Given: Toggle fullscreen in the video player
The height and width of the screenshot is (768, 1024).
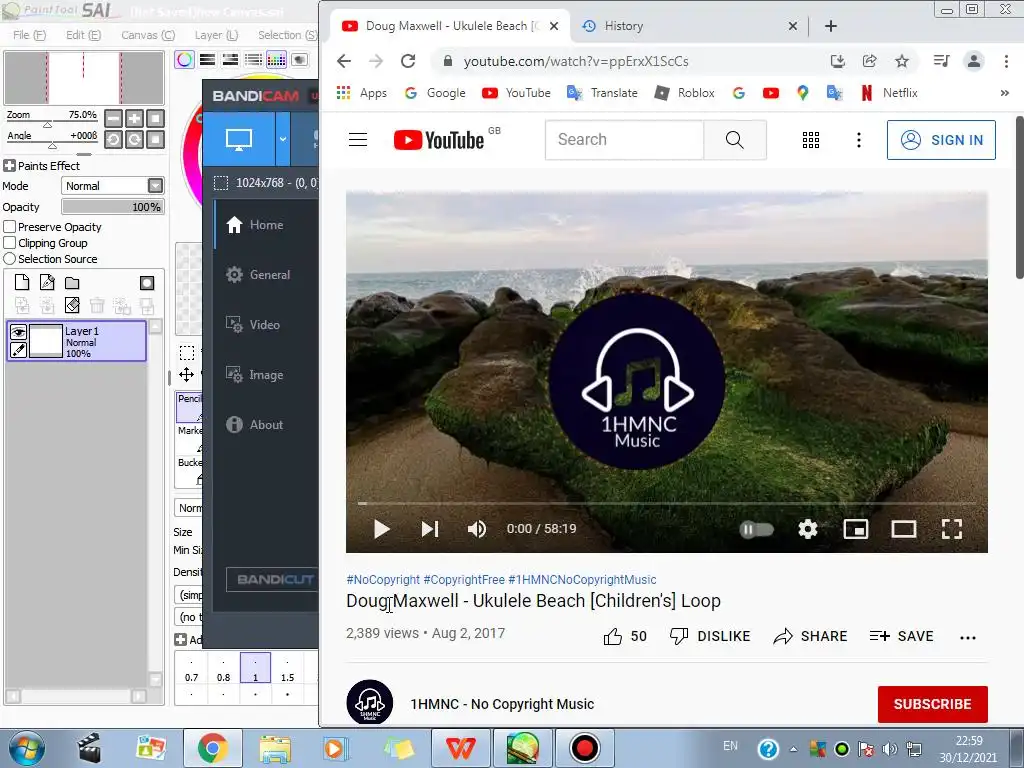Looking at the screenshot, I should tap(952, 529).
